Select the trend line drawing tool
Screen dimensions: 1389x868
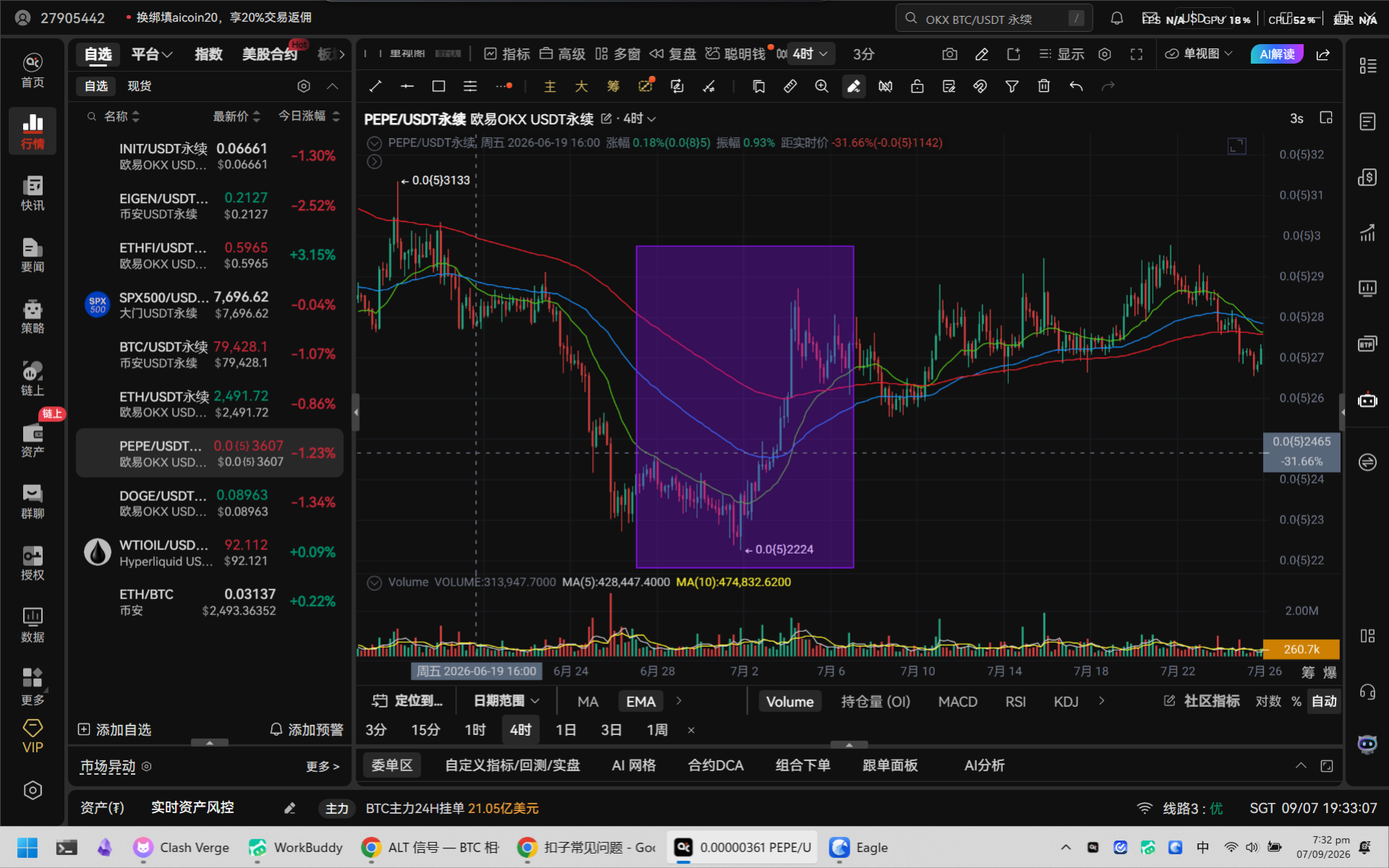(375, 87)
